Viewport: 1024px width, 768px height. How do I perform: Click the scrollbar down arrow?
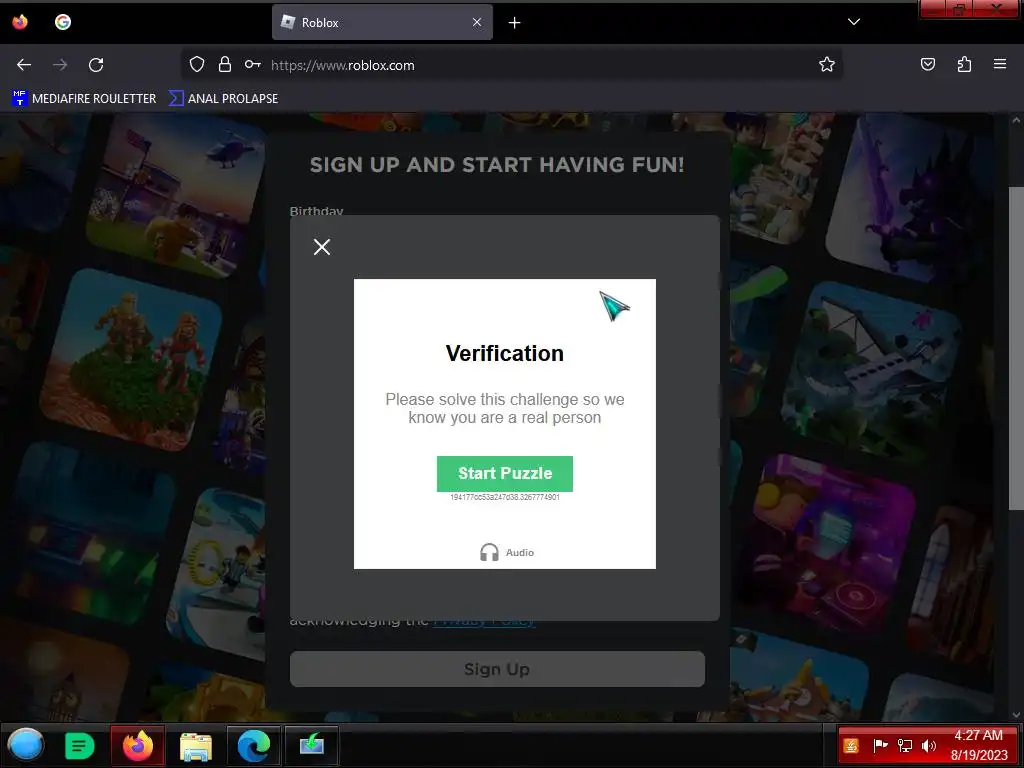[1016, 715]
